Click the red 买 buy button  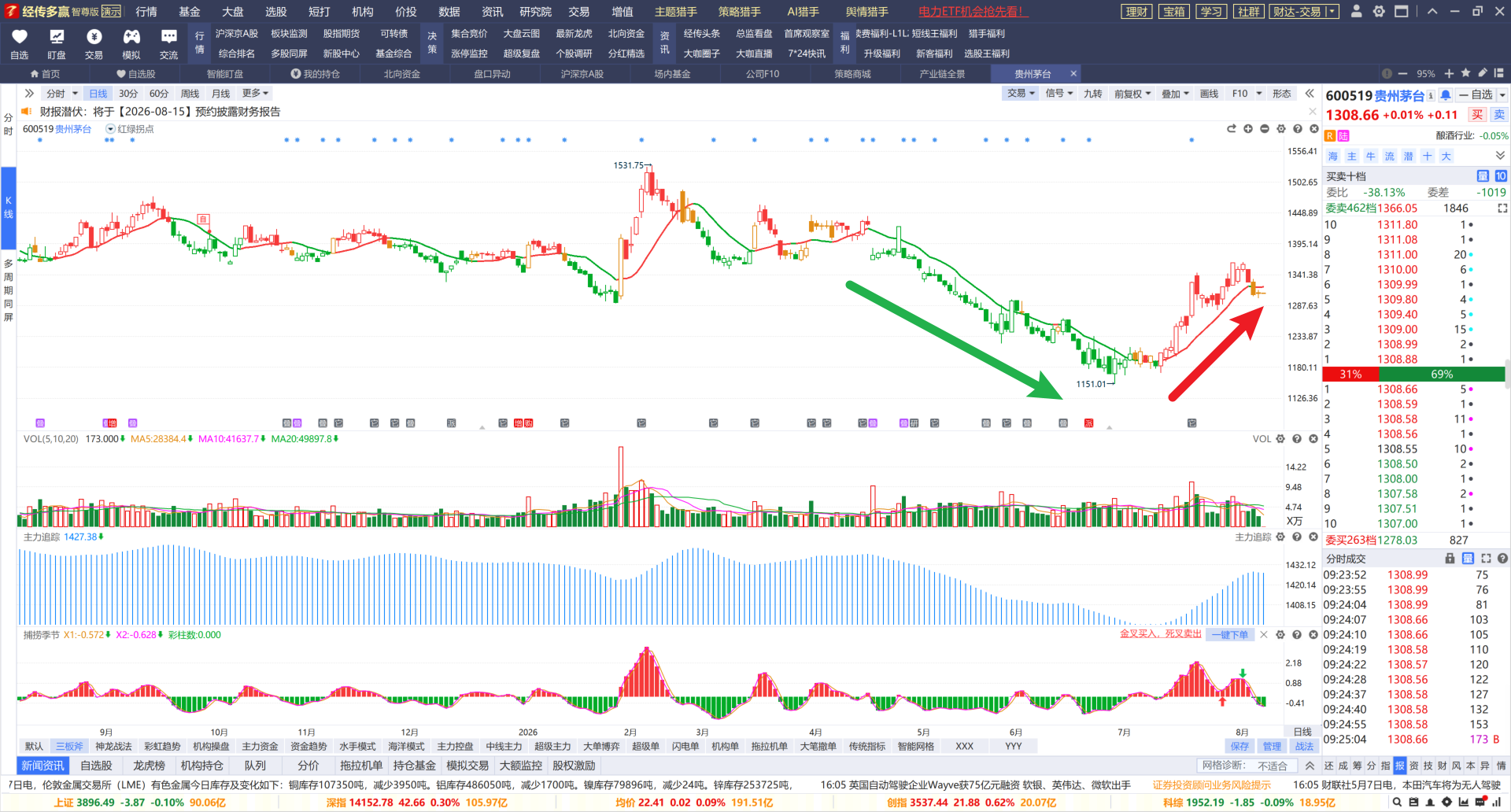pyautogui.click(x=1477, y=115)
